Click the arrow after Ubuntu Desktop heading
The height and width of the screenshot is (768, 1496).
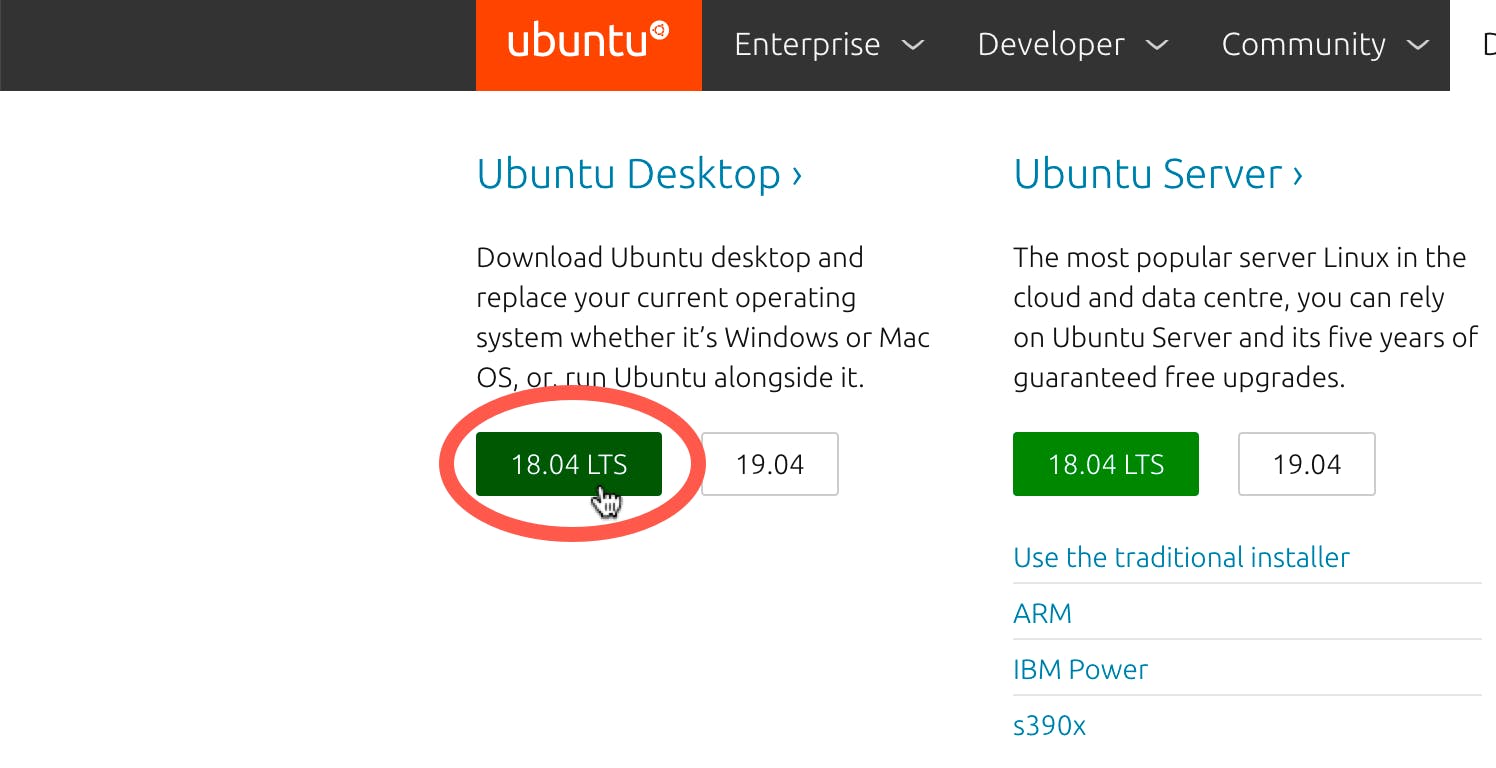coord(797,176)
